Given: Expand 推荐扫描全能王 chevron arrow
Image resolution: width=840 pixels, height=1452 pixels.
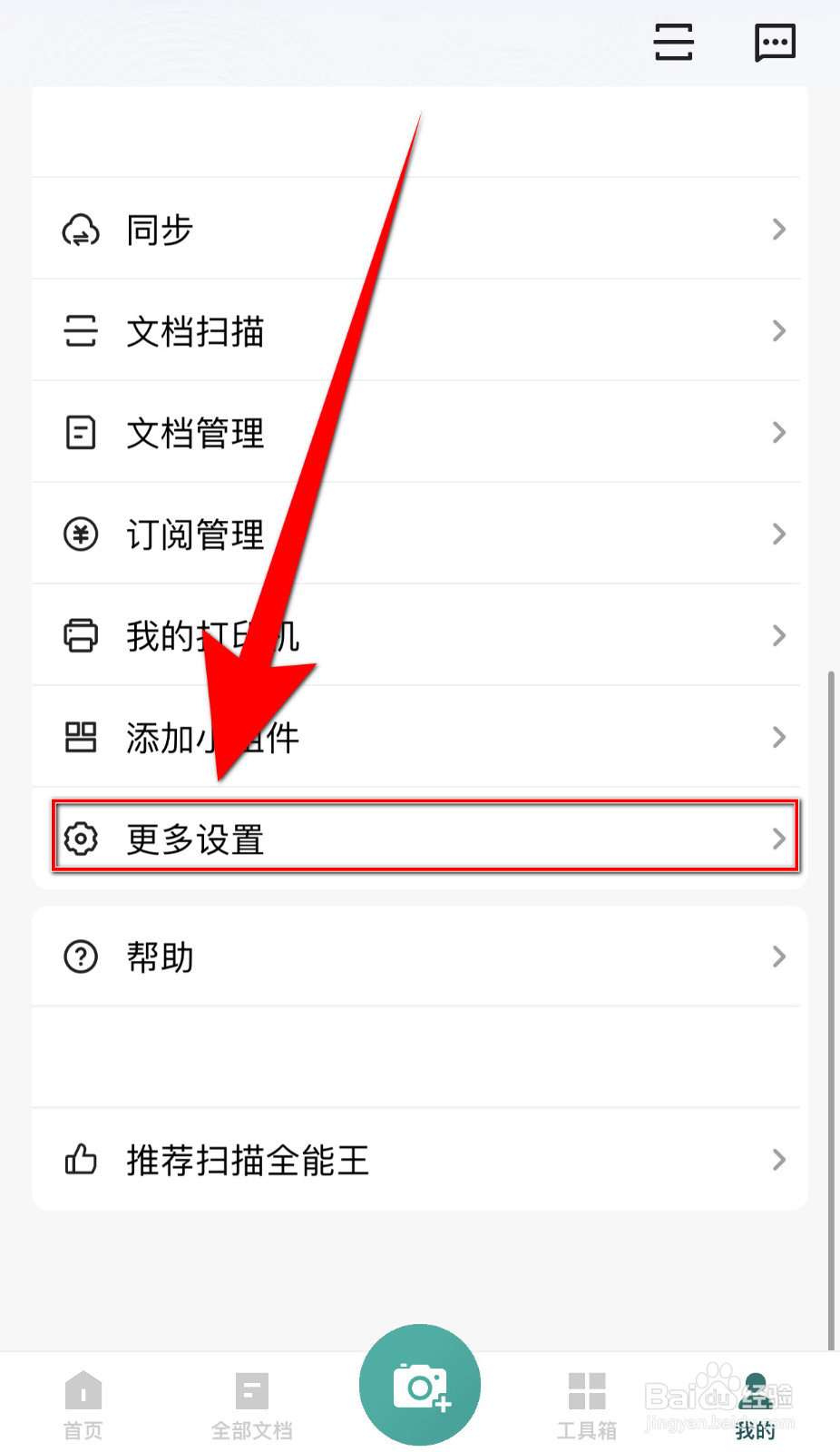Looking at the screenshot, I should click(x=778, y=1159).
